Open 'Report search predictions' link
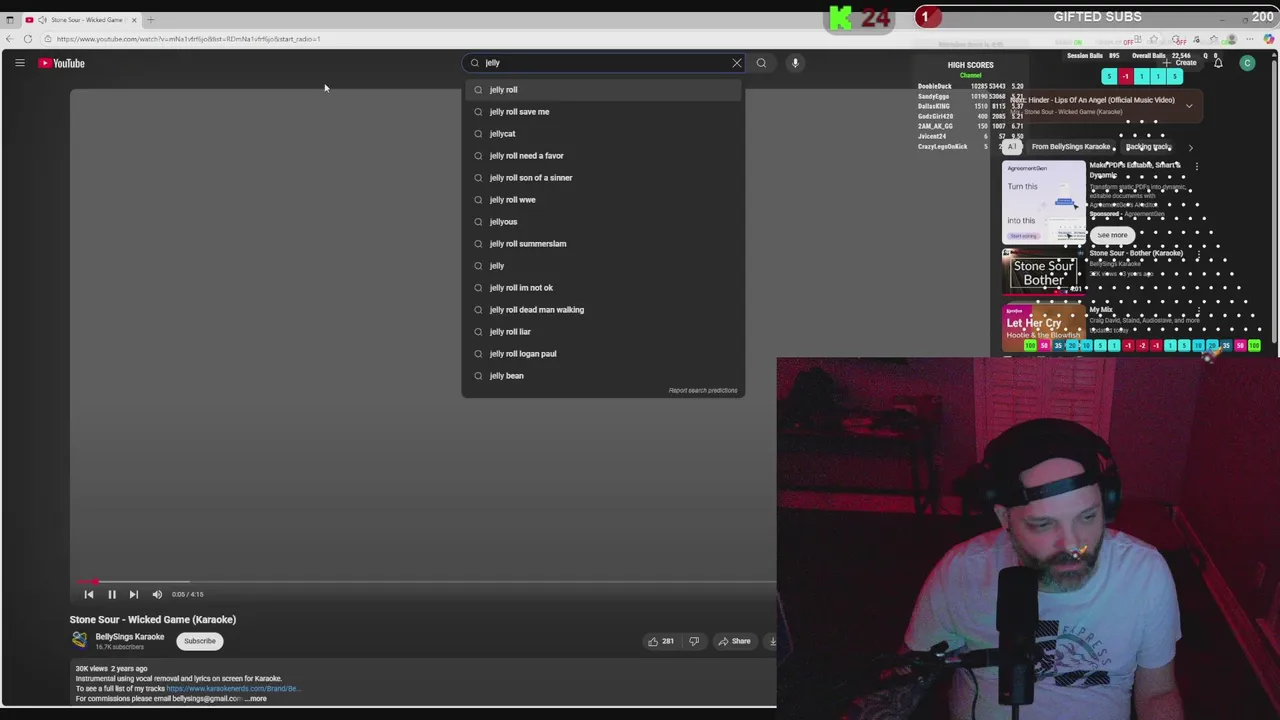The image size is (1280, 720). 702,390
